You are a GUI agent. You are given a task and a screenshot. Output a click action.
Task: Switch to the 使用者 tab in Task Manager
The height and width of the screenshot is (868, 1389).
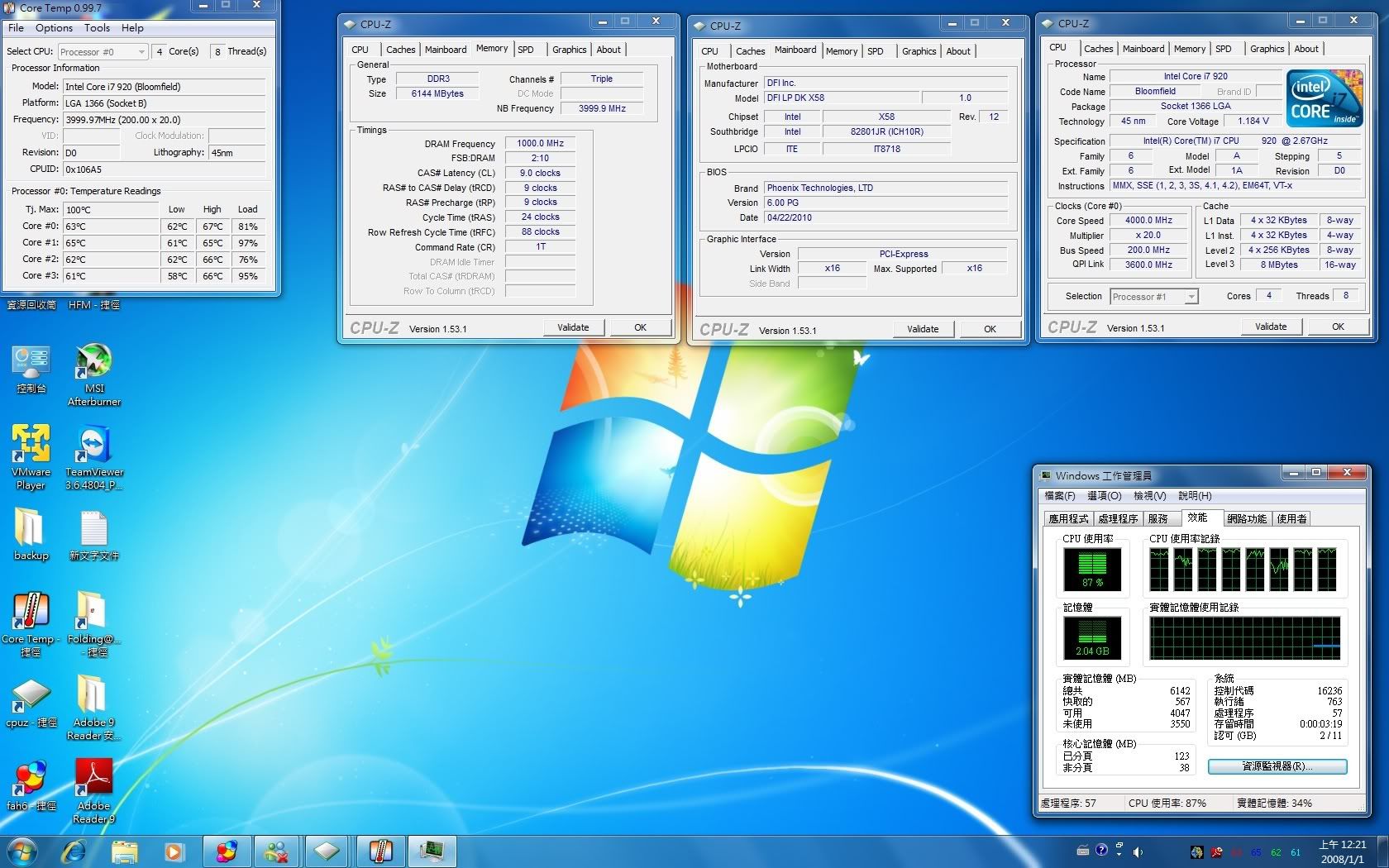1291,519
